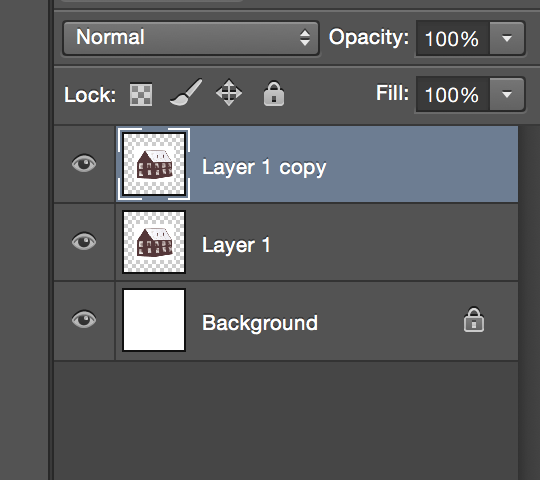
Task: Open the Opacity slider dropdown arrow
Action: 507,38
